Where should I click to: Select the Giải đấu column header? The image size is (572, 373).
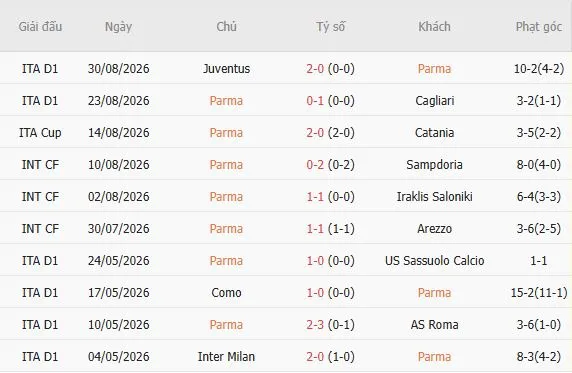point(40,27)
